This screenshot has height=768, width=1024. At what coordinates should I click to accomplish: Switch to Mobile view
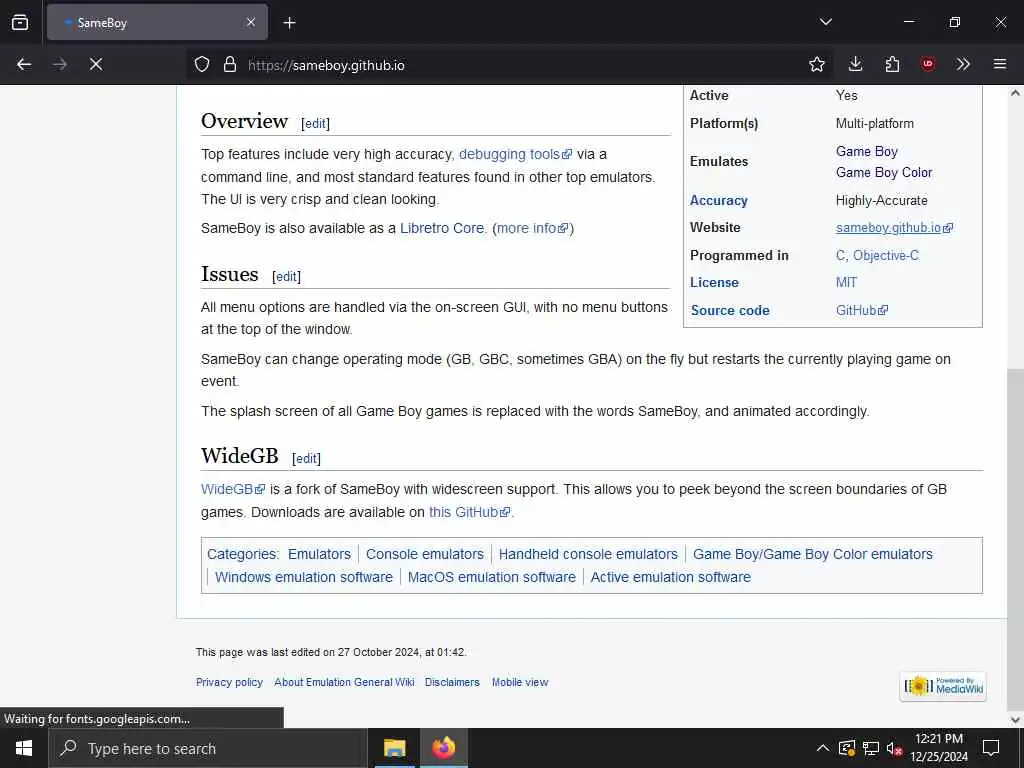(x=520, y=682)
